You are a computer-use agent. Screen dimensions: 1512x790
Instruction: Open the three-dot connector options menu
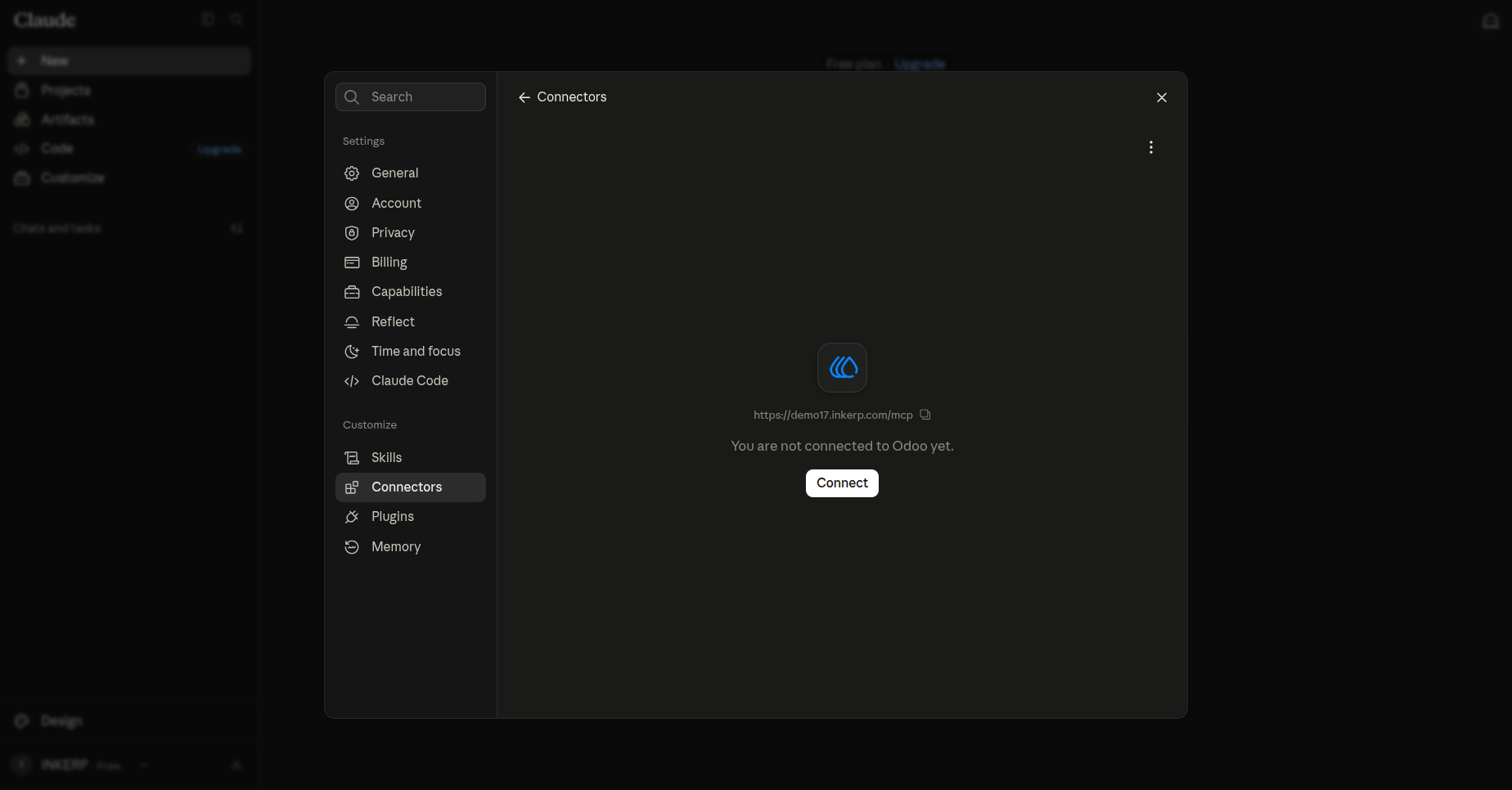[1151, 147]
